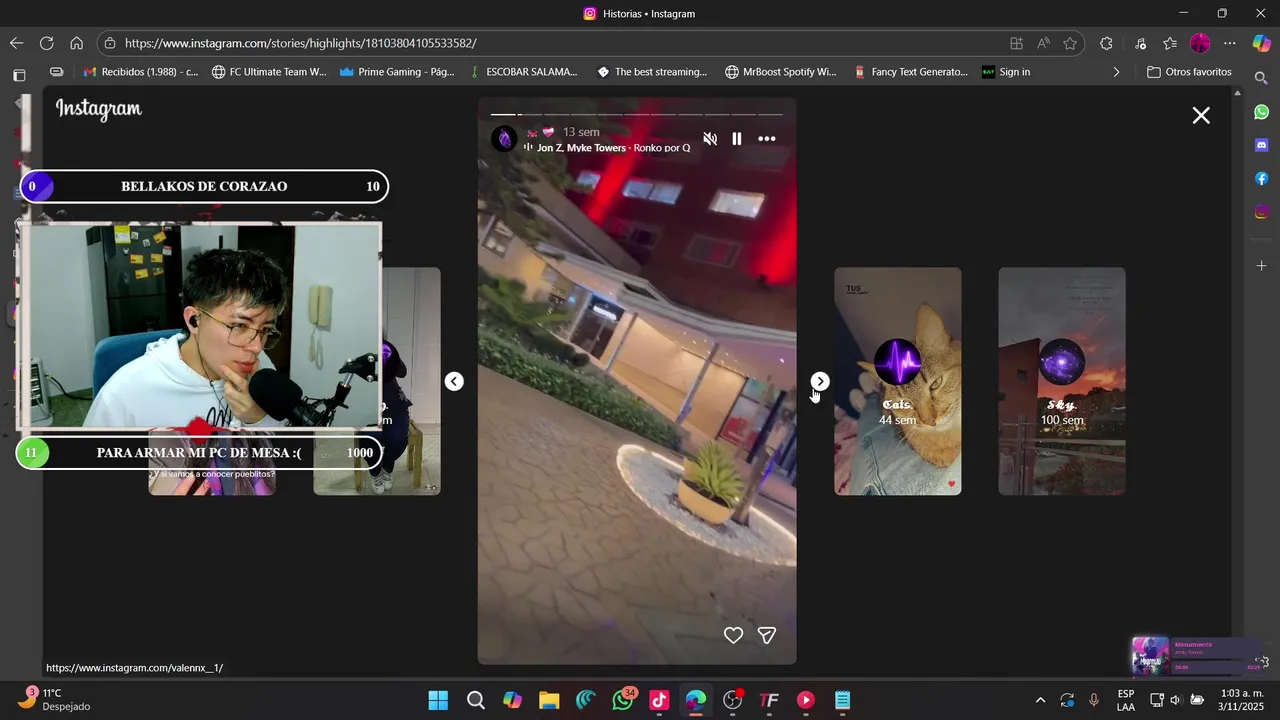The image size is (1280, 720).
Task: Open the ESCOBAR SALAMA bookmark
Action: [524, 72]
